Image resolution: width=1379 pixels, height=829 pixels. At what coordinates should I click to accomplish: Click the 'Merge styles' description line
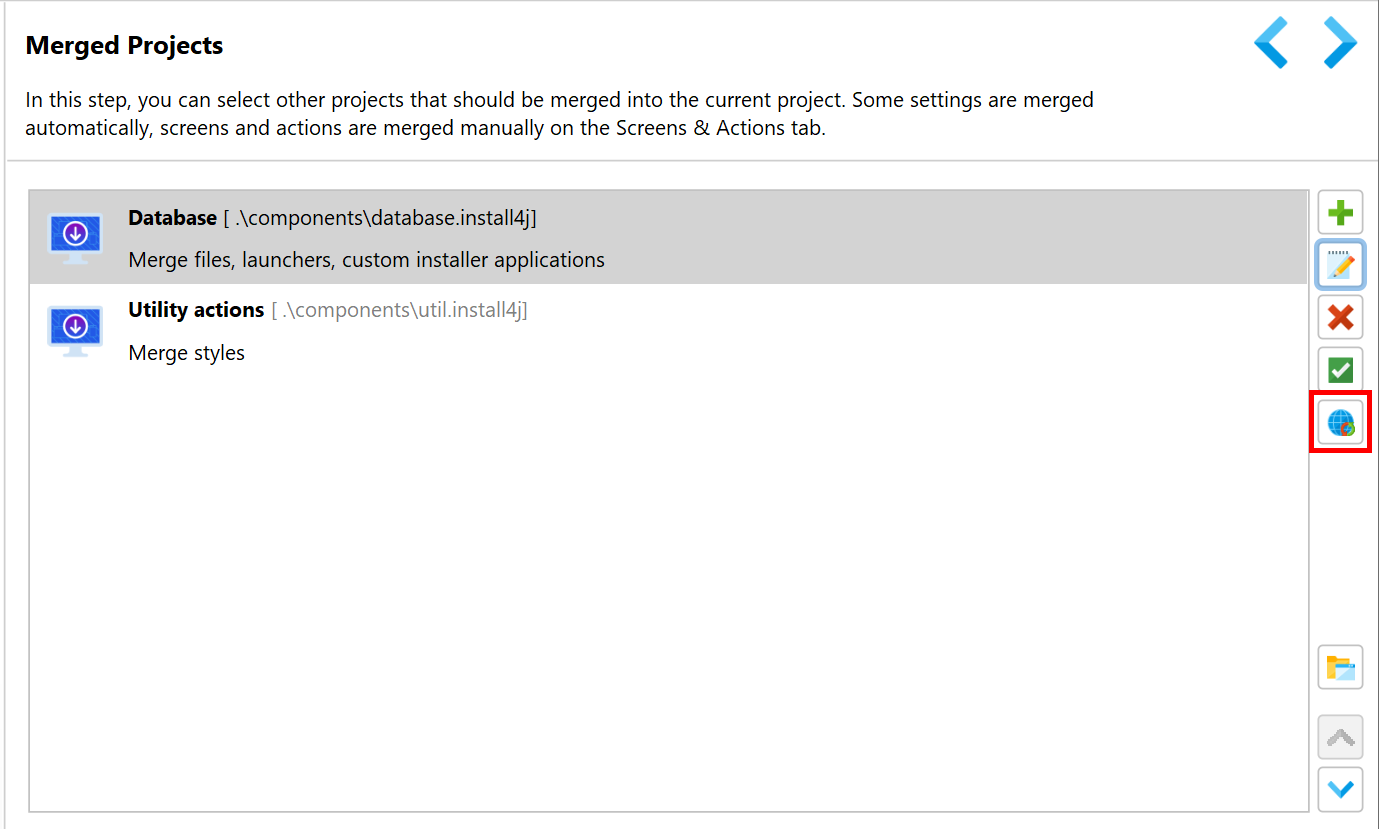pos(186,353)
